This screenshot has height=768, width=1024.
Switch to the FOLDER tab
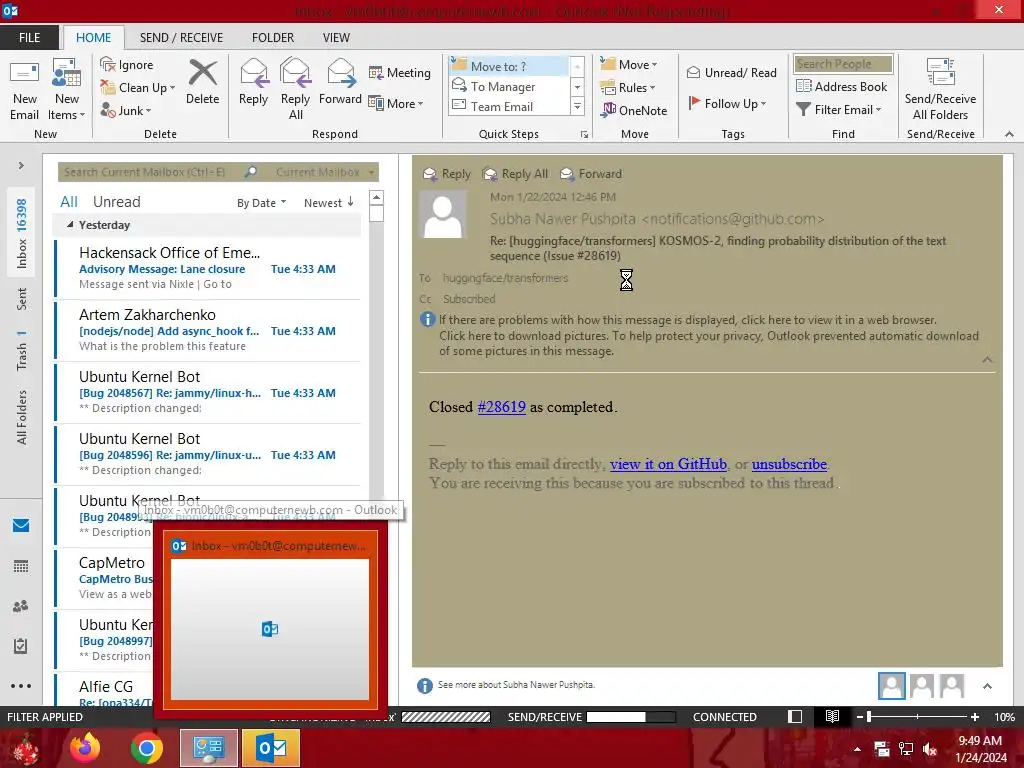(x=273, y=38)
